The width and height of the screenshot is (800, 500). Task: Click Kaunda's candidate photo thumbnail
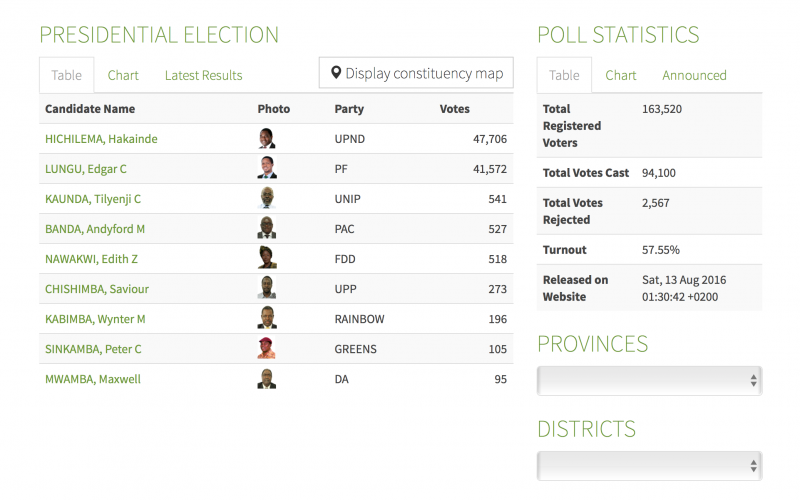(266, 199)
